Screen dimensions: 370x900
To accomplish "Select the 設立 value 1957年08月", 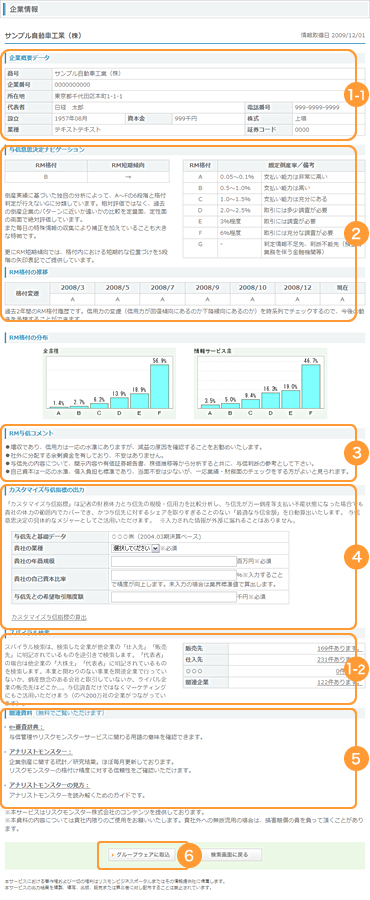I will pyautogui.click(x=72, y=118).
